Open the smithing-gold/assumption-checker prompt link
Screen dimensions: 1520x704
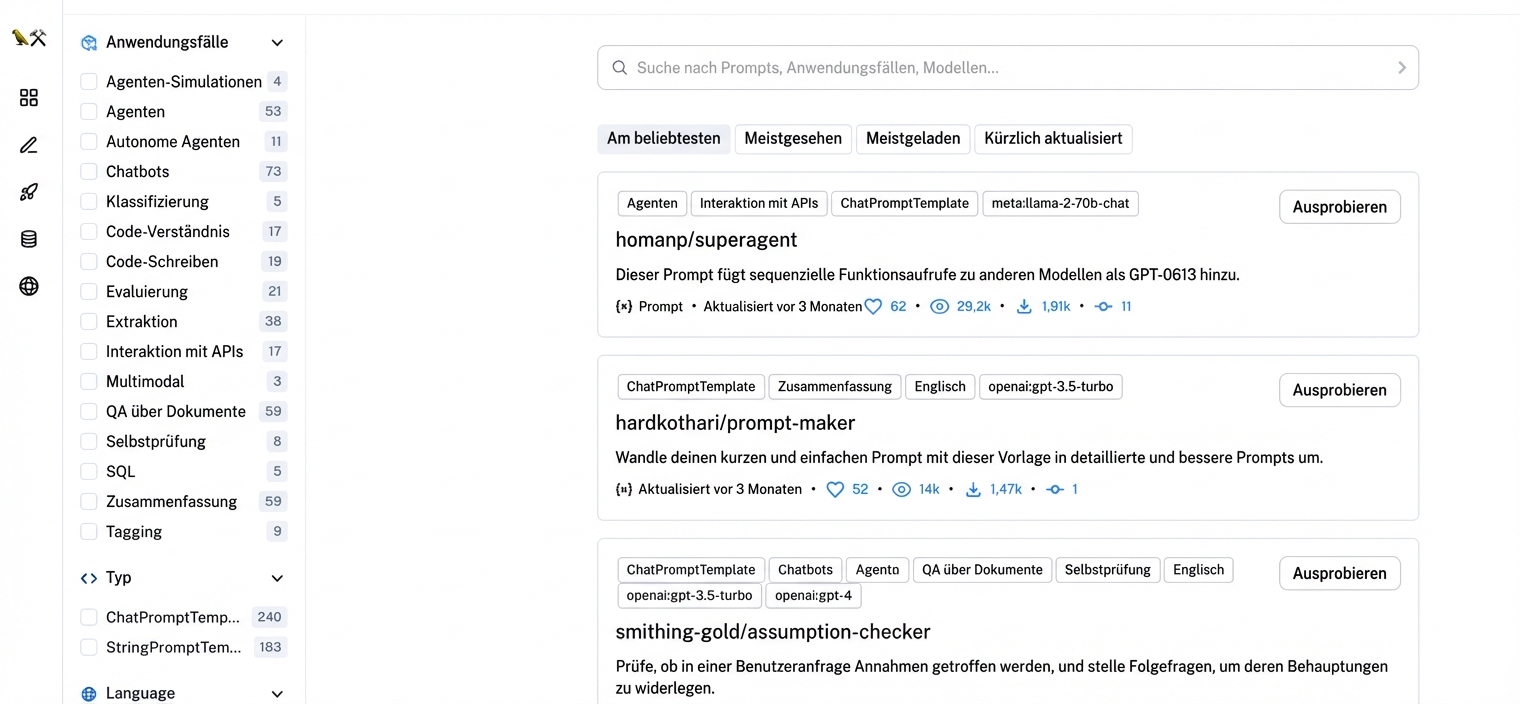tap(773, 632)
